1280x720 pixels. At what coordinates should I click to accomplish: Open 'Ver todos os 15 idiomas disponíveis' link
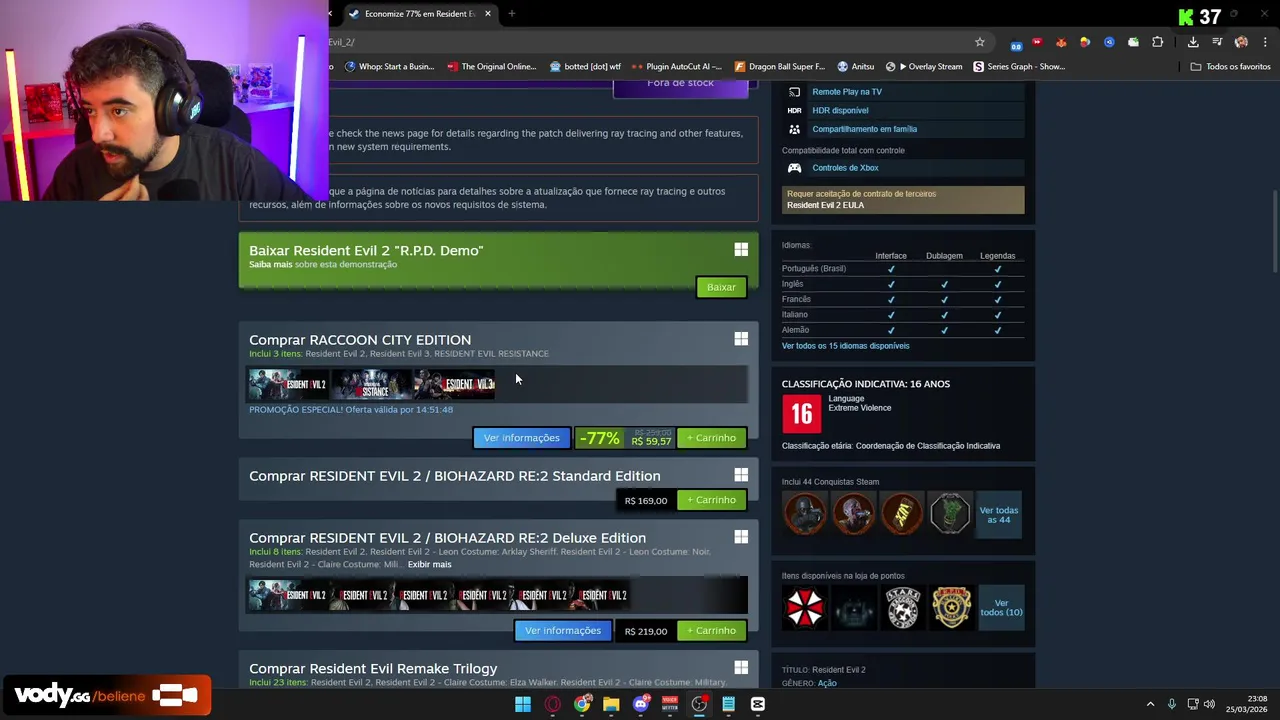coord(846,346)
